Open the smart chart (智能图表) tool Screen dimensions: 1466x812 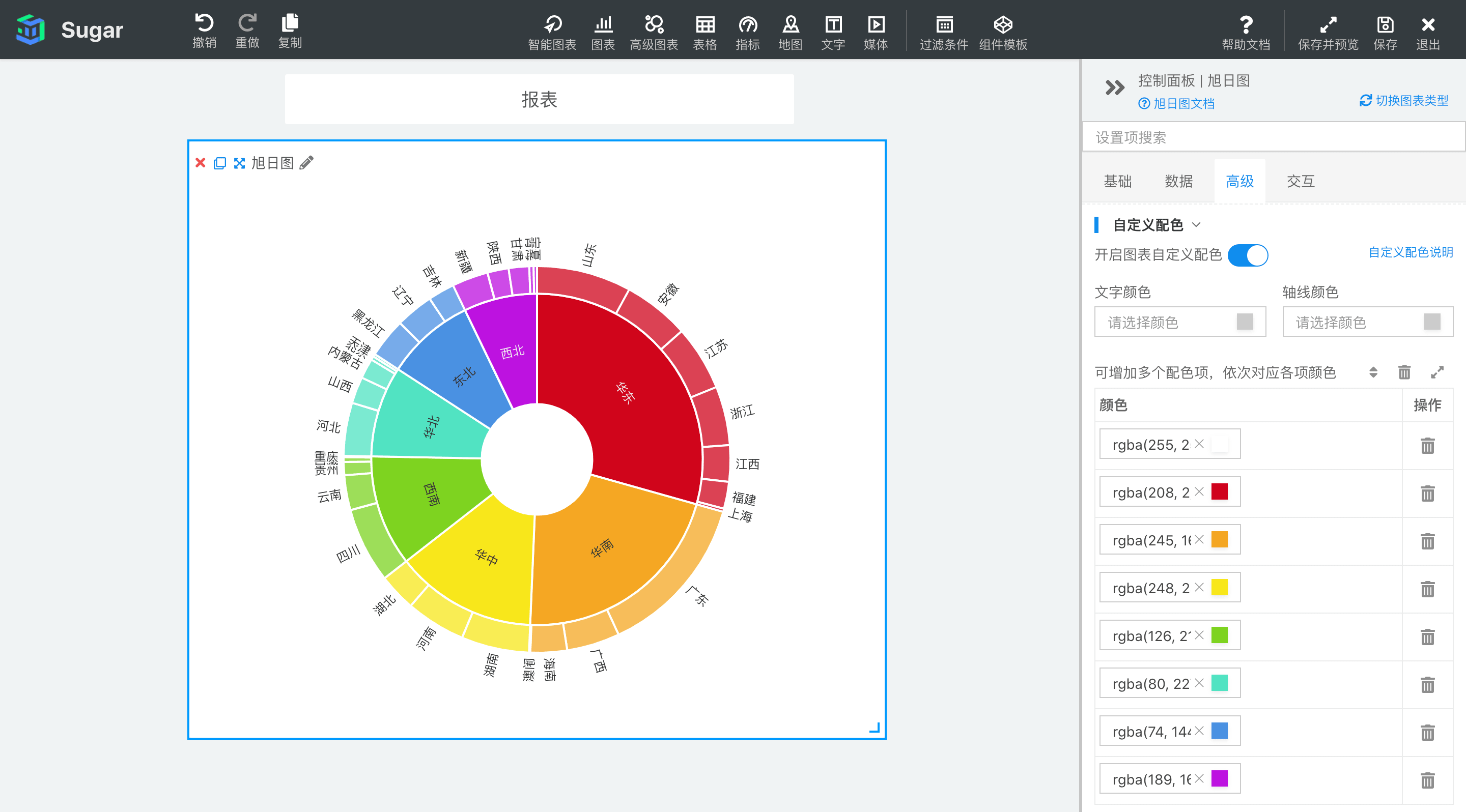552,33
